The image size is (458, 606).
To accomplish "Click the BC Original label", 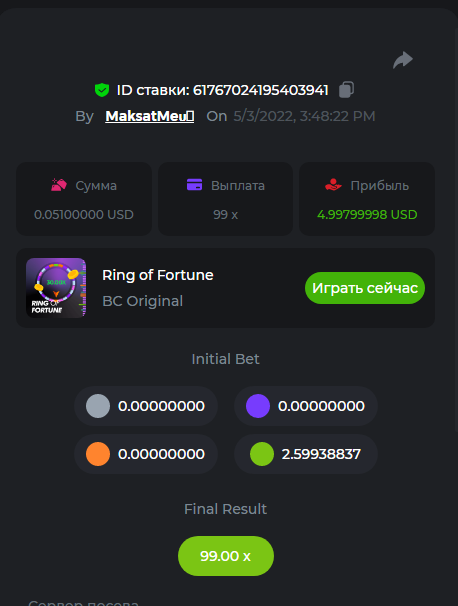I will point(143,301).
